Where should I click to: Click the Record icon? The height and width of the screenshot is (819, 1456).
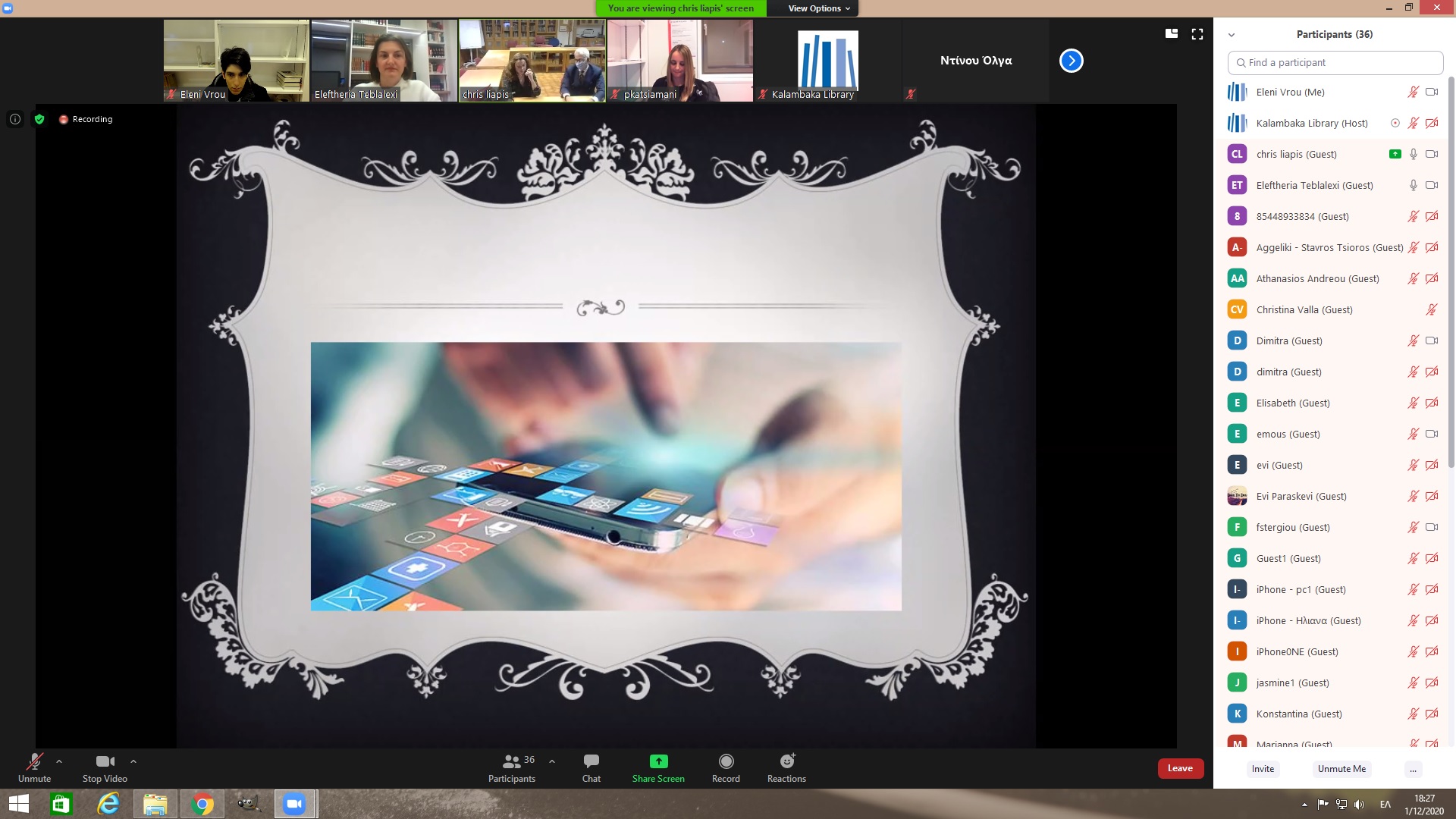pos(726,761)
